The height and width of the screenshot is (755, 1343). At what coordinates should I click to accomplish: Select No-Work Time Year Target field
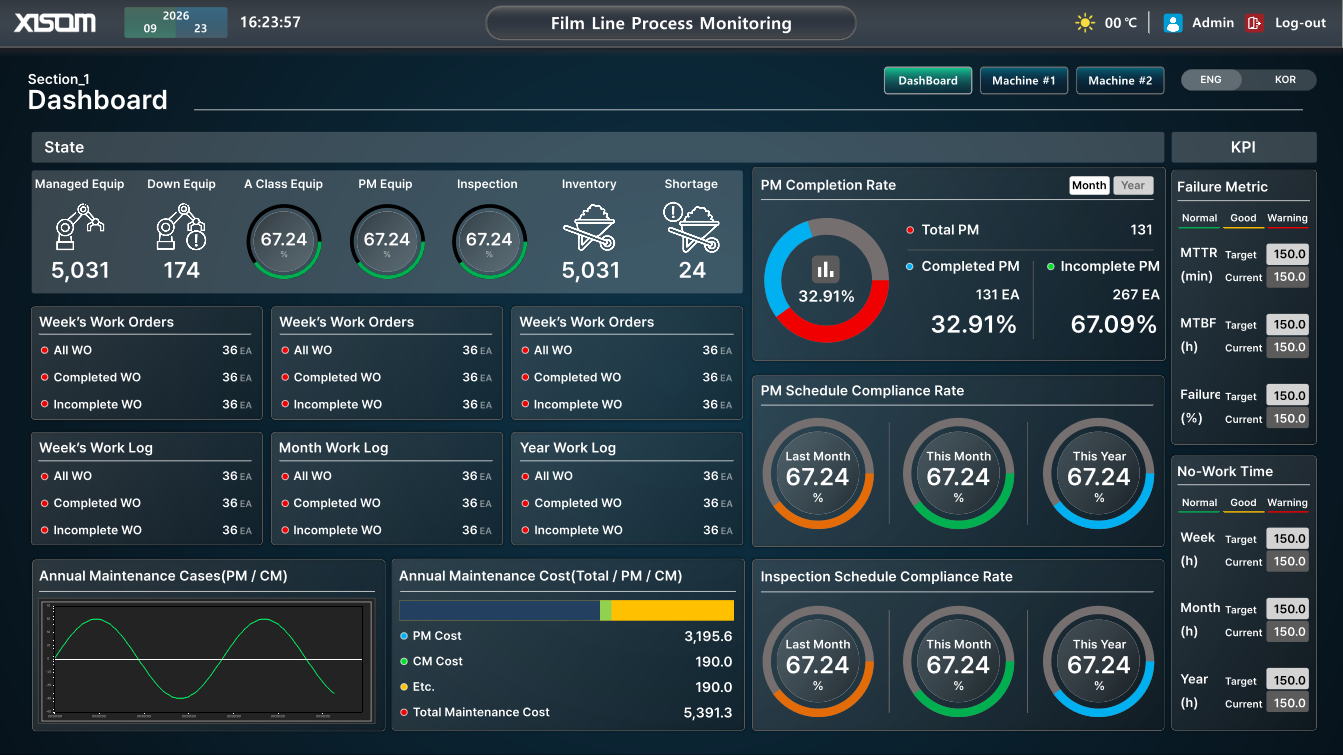(1288, 680)
